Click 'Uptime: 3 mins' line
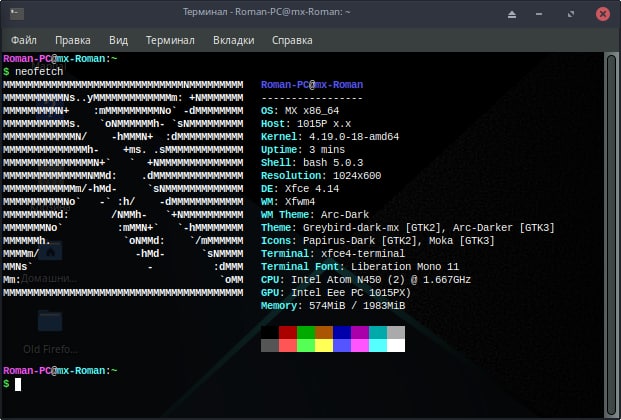The height and width of the screenshot is (420, 621). (303, 150)
